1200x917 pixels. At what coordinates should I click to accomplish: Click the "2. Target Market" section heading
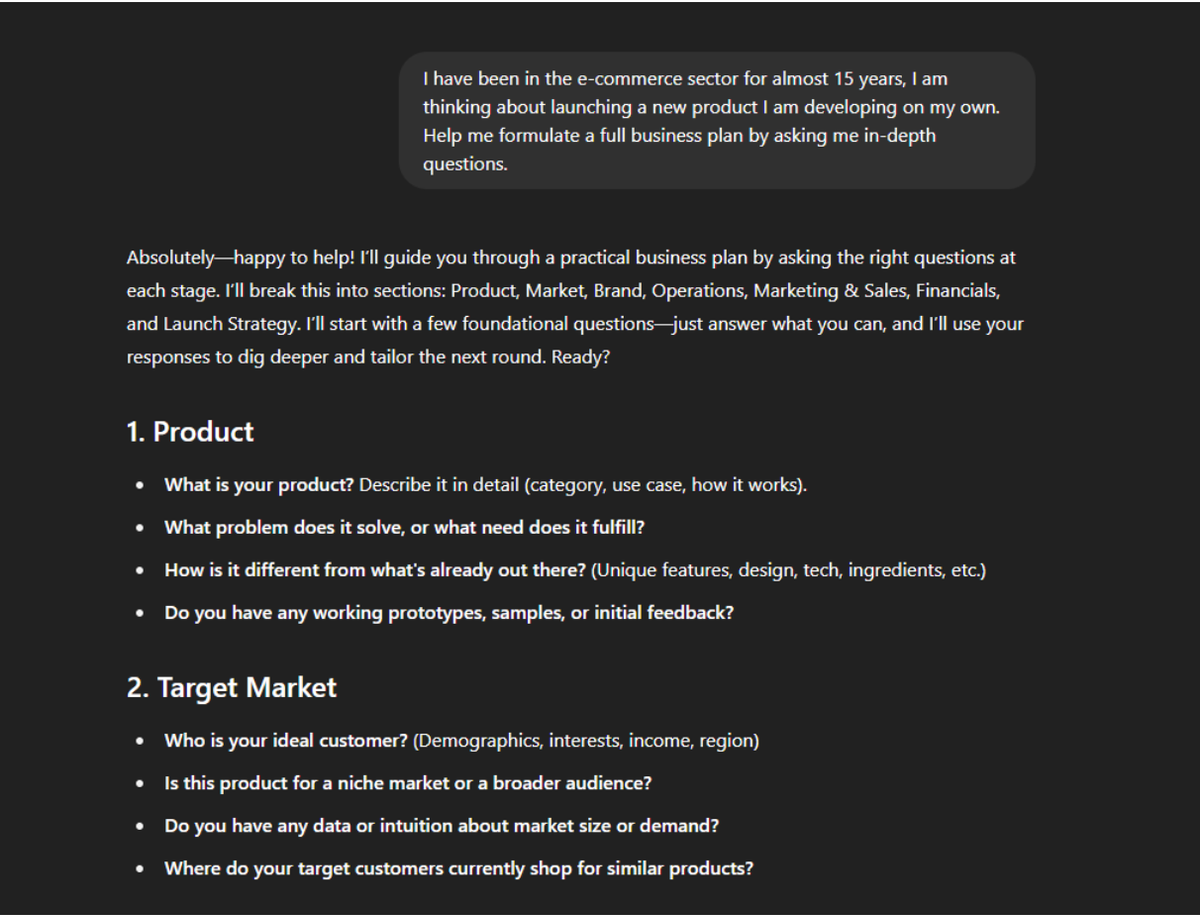tap(231, 688)
